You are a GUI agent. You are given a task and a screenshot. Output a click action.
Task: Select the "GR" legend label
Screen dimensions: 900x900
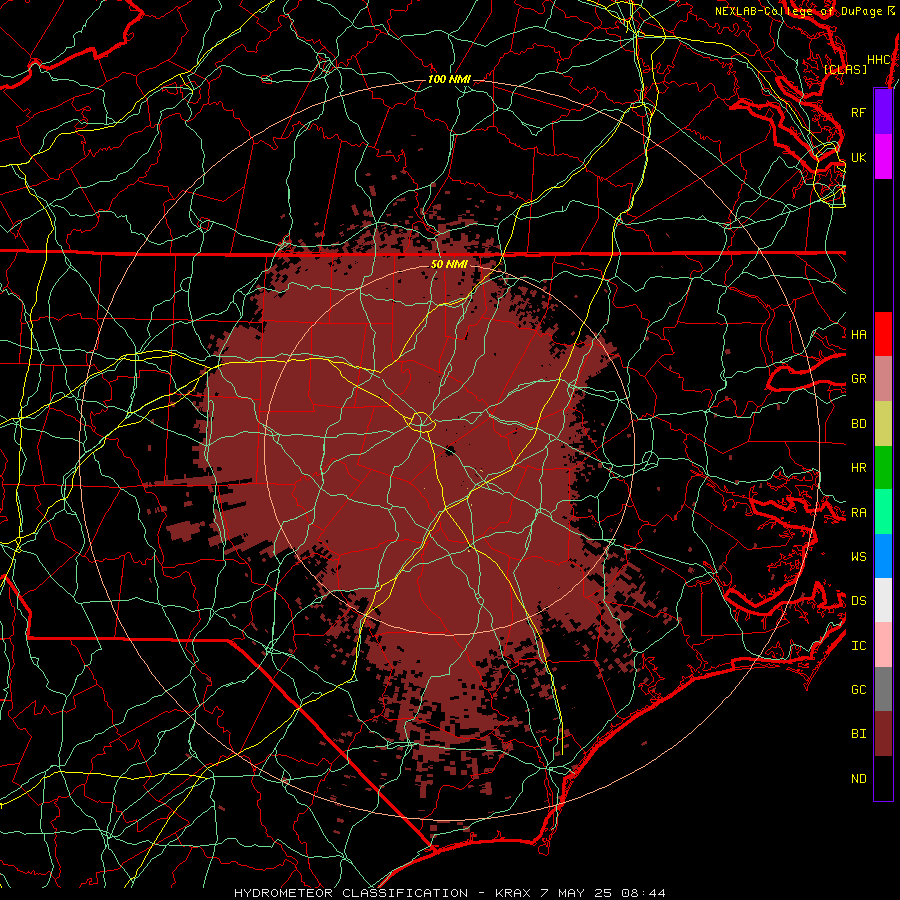859,379
